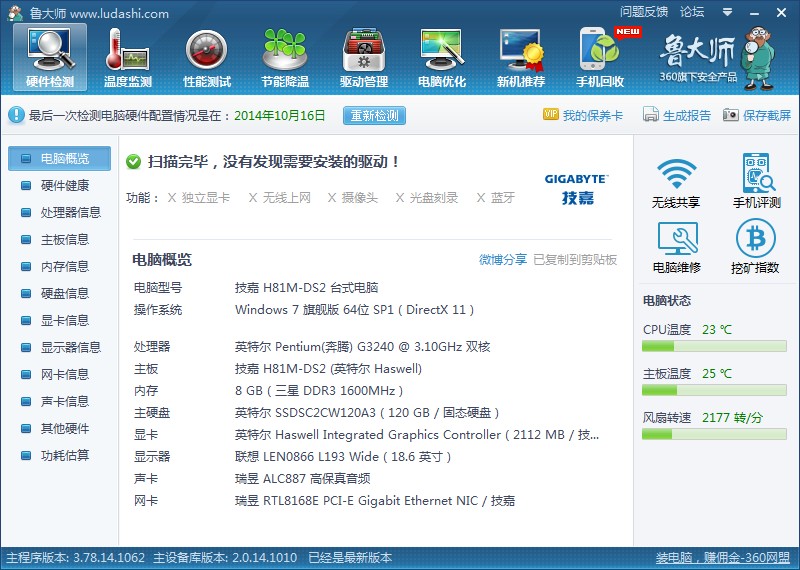The image size is (800, 570).
Task: Click the Haswell Integrated Graphics Controller text
Action: pyautogui.click(x=417, y=435)
